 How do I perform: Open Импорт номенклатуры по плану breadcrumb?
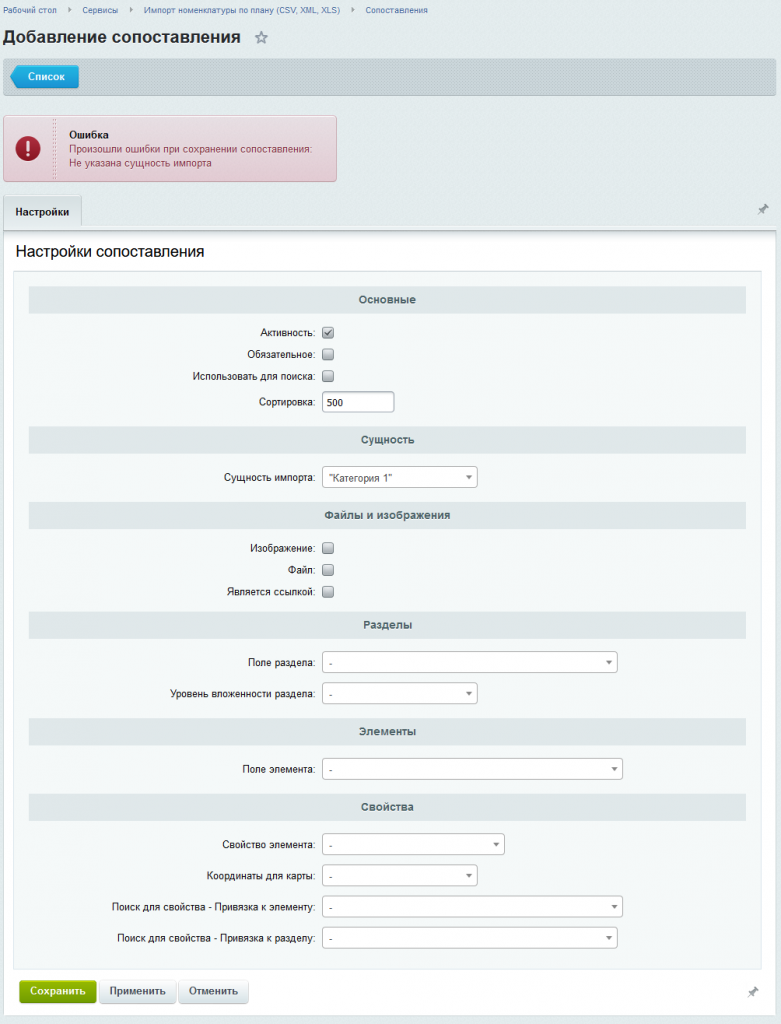[x=242, y=10]
